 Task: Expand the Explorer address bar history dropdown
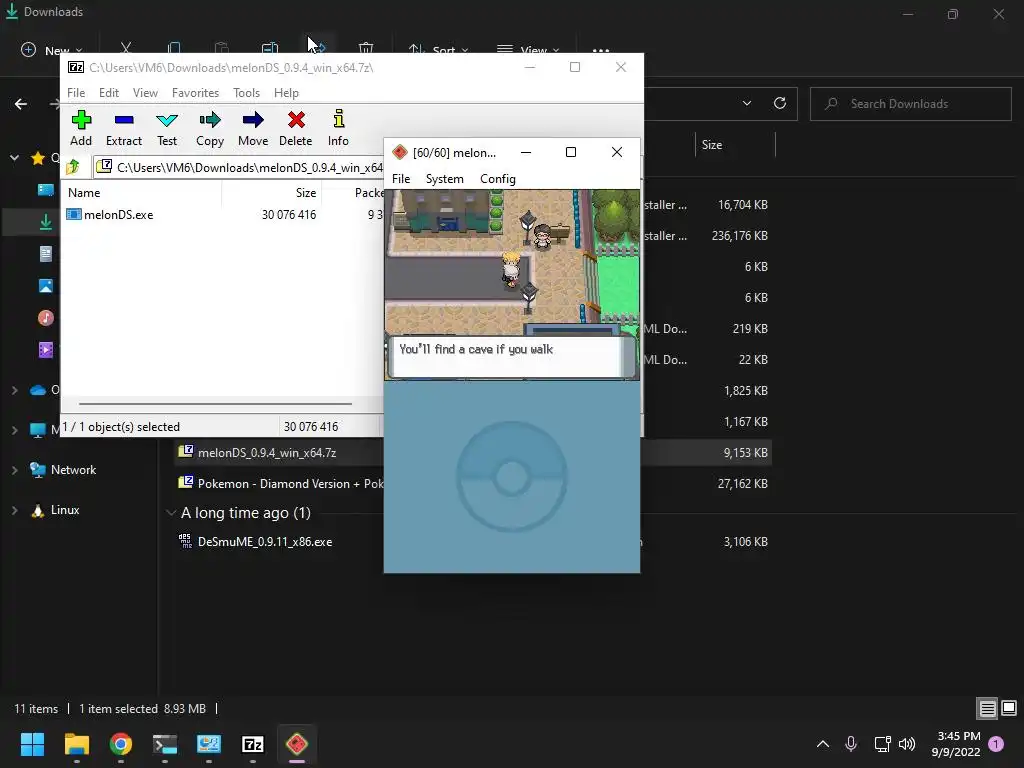[746, 103]
